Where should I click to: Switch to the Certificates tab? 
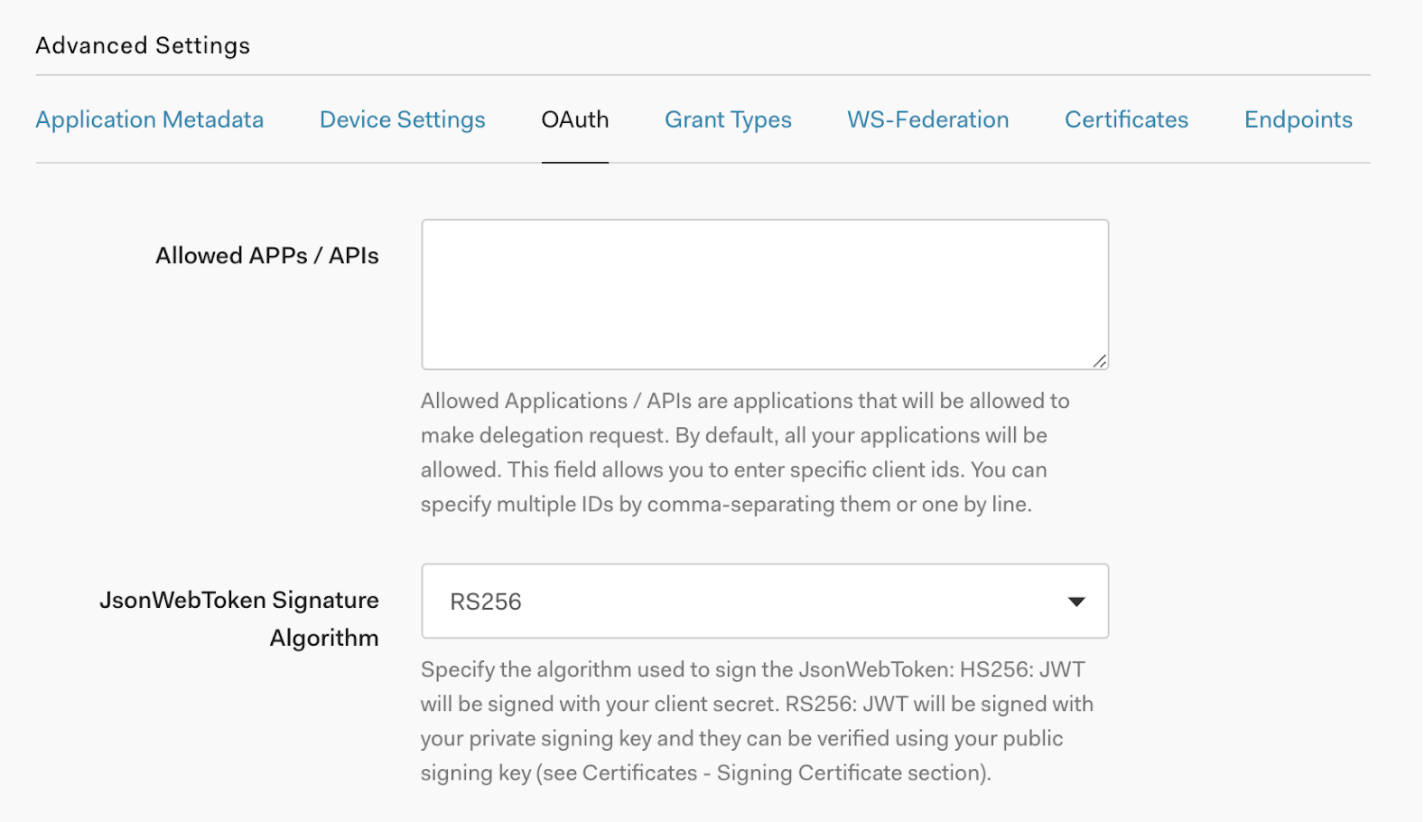1126,120
